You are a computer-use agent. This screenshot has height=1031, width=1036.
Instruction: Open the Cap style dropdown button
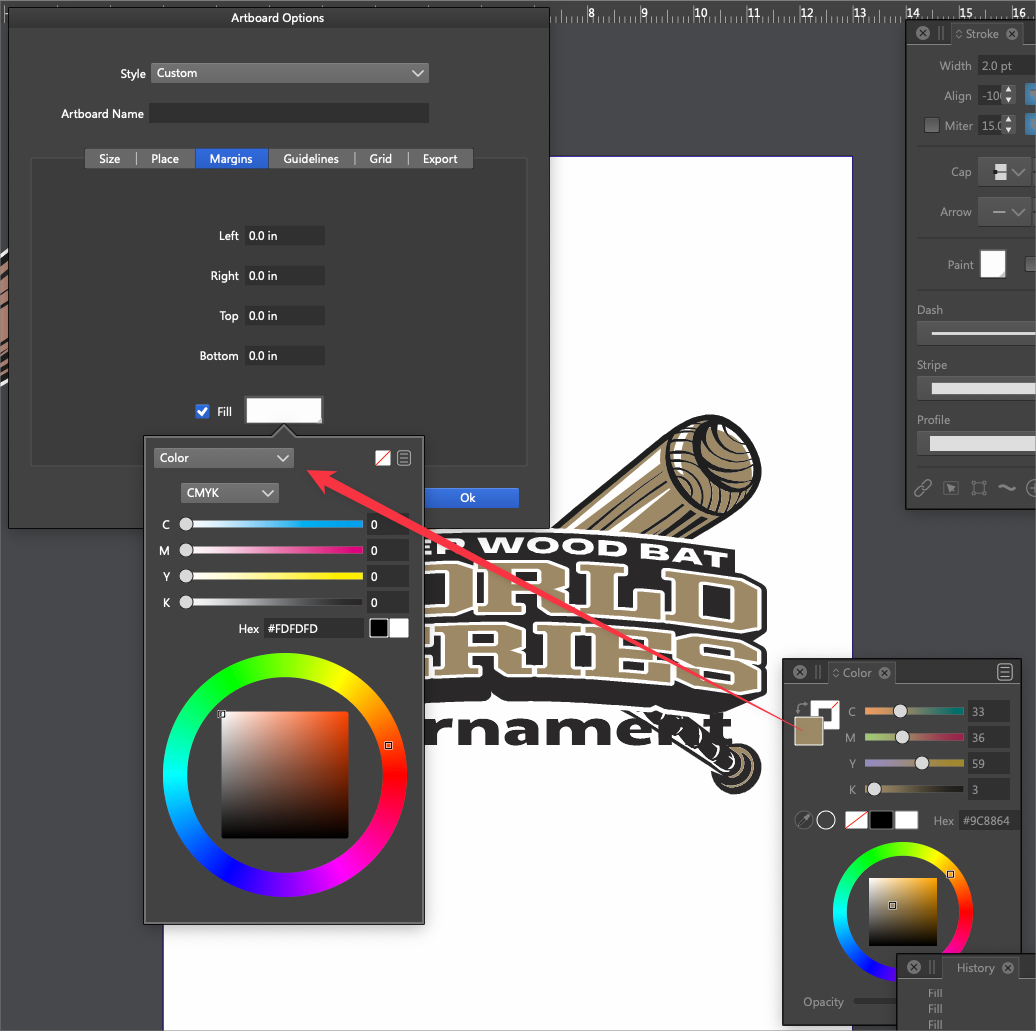click(x=1005, y=172)
